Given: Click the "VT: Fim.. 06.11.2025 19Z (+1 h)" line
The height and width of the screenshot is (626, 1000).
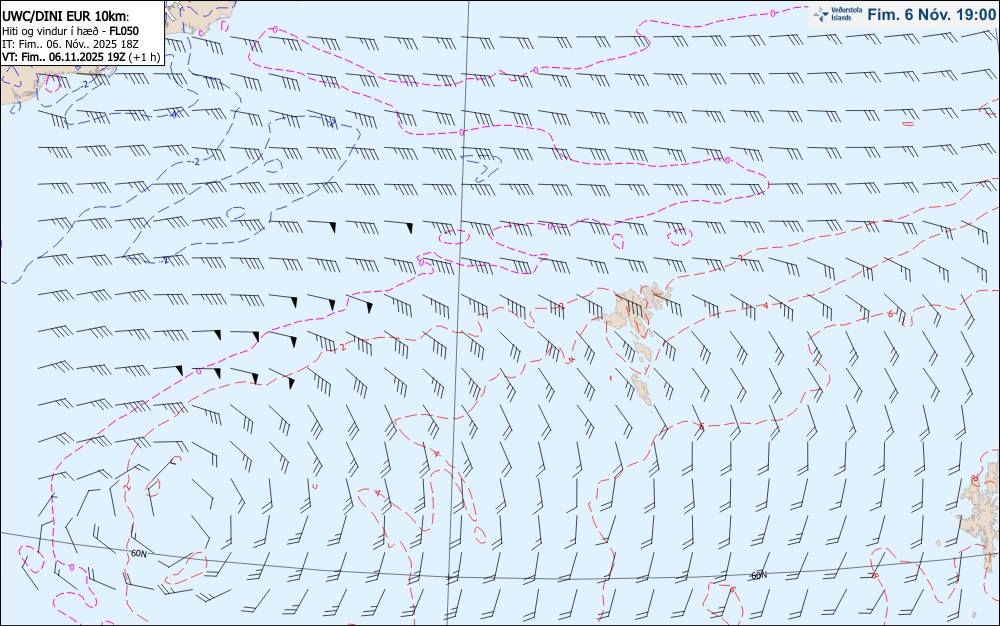Looking at the screenshot, I should tap(81, 57).
